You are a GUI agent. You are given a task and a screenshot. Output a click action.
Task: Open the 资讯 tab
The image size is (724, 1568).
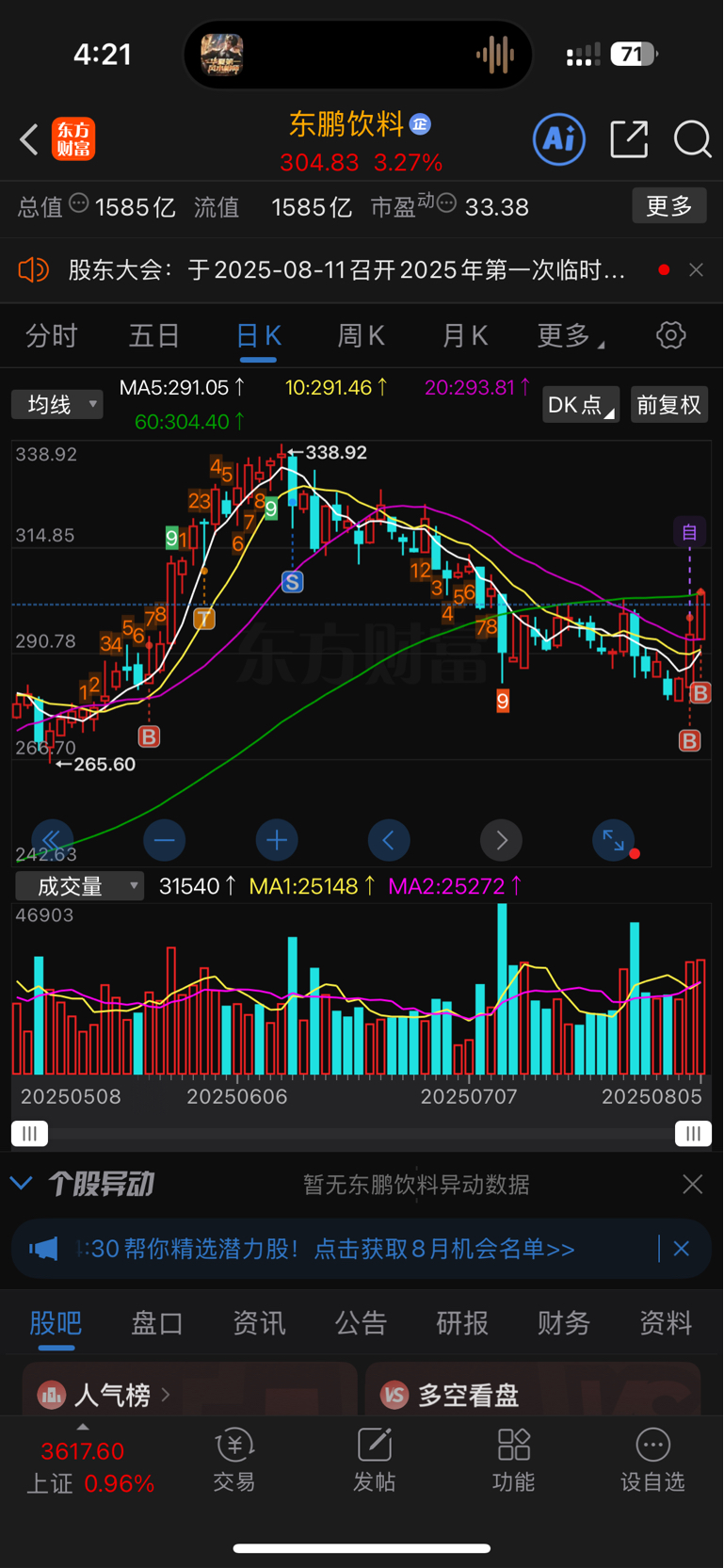pos(259,1323)
